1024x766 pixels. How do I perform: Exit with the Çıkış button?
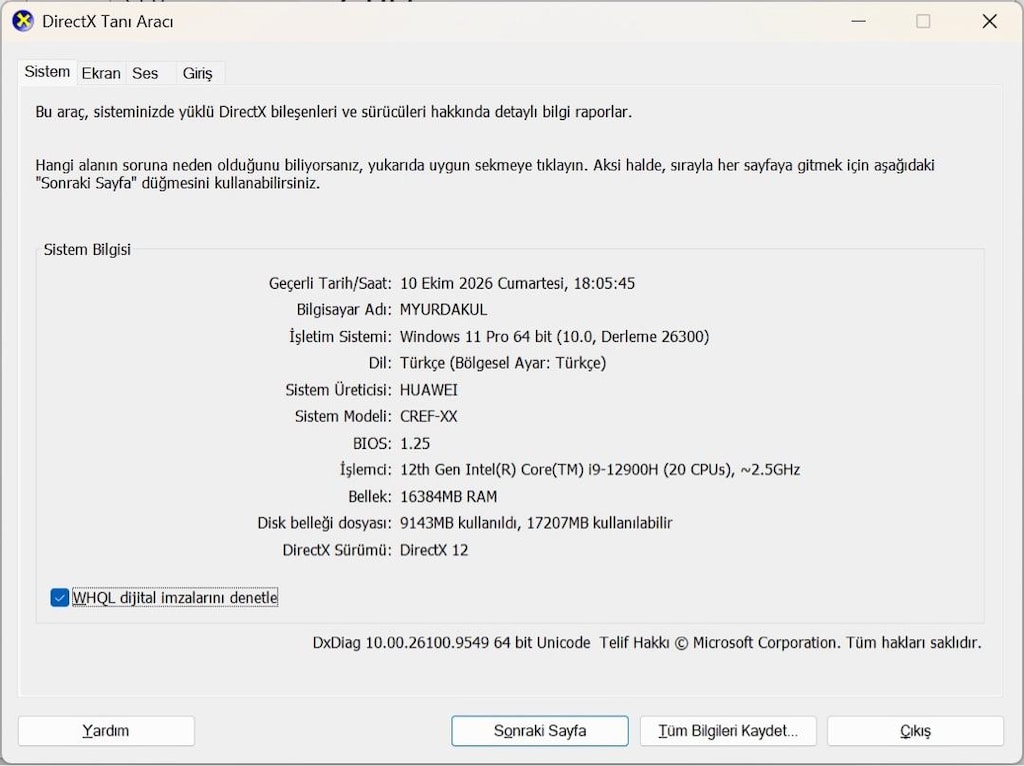(916, 731)
